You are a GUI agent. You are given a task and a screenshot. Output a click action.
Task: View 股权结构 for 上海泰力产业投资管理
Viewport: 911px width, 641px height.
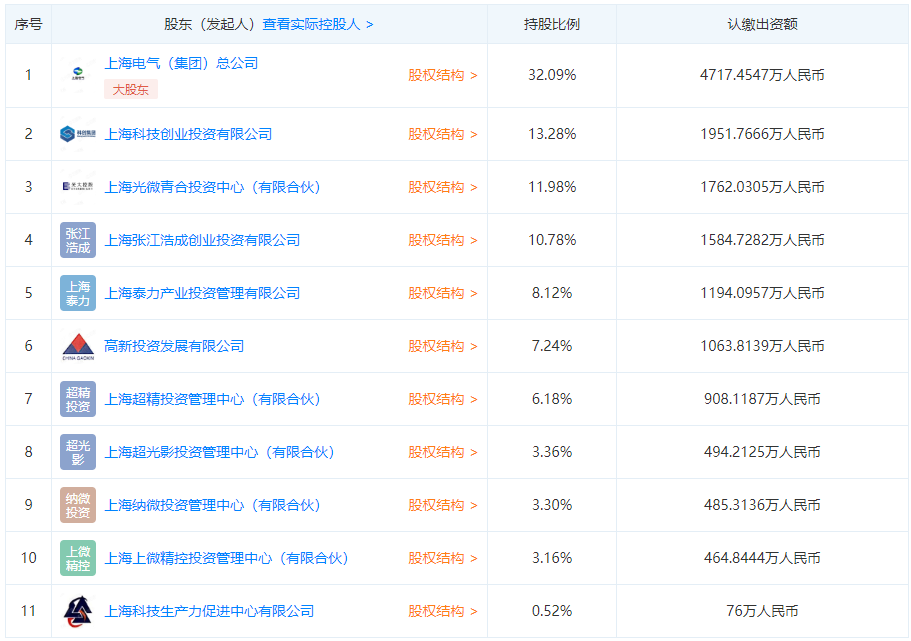click(x=443, y=293)
